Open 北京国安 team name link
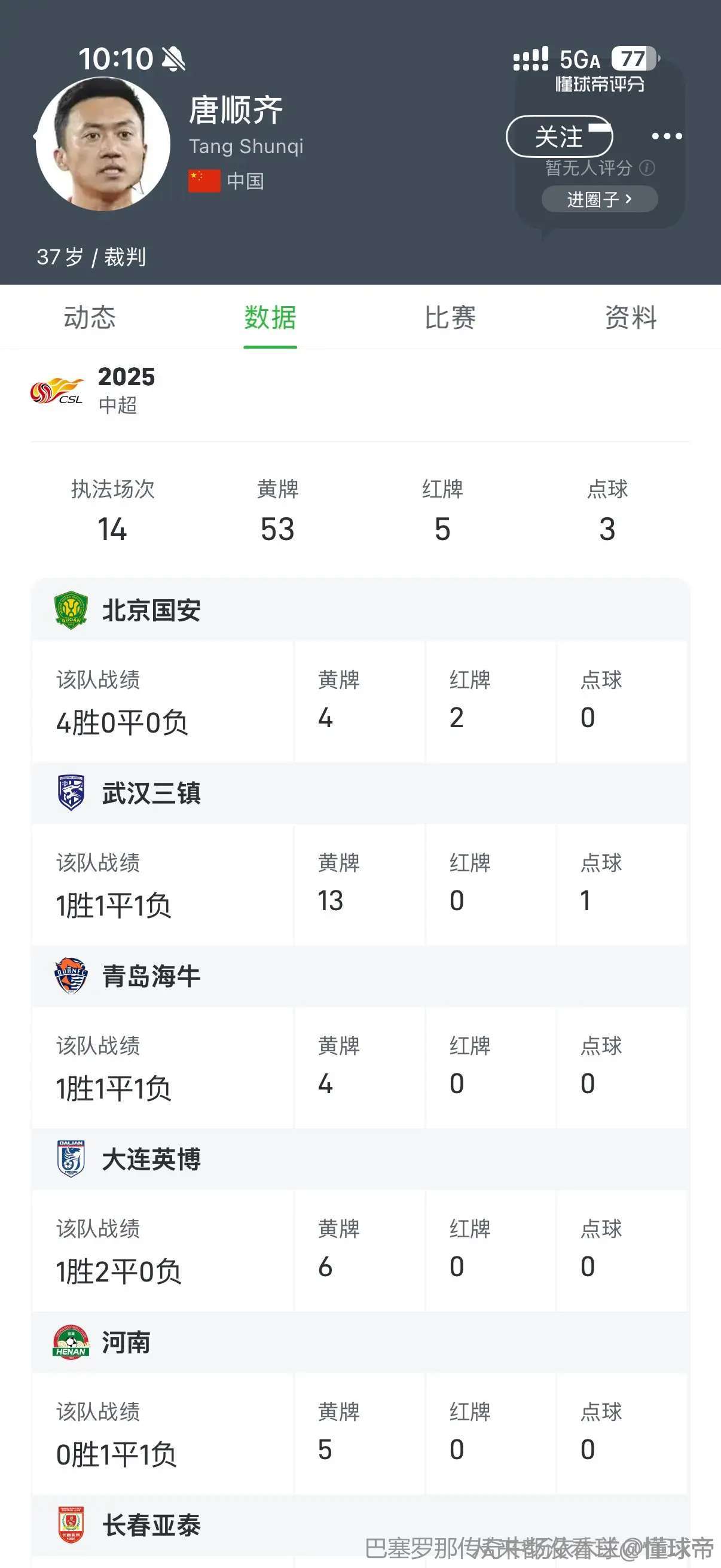 (151, 610)
